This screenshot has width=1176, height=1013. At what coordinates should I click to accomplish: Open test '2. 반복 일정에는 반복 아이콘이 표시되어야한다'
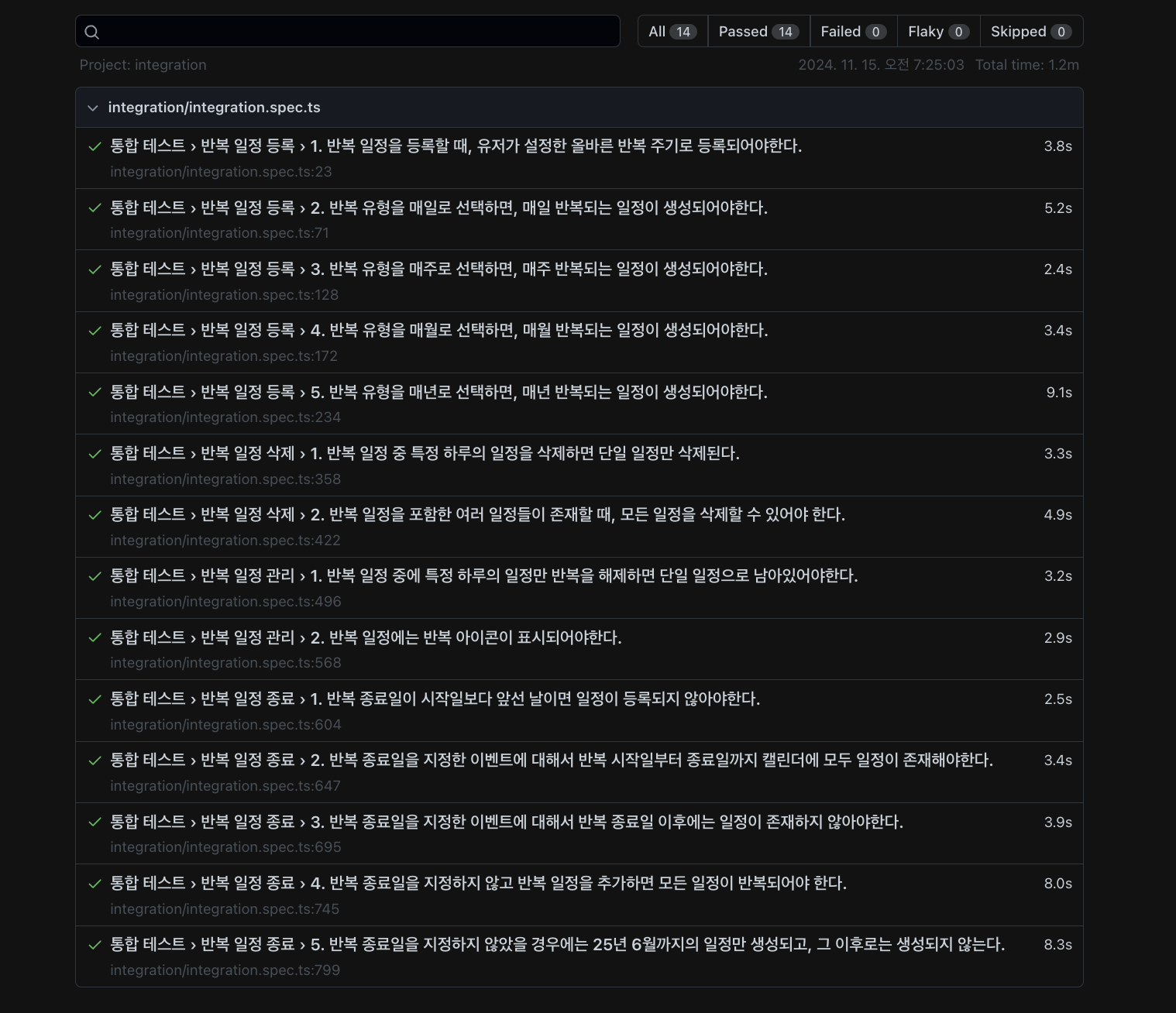[x=366, y=637]
